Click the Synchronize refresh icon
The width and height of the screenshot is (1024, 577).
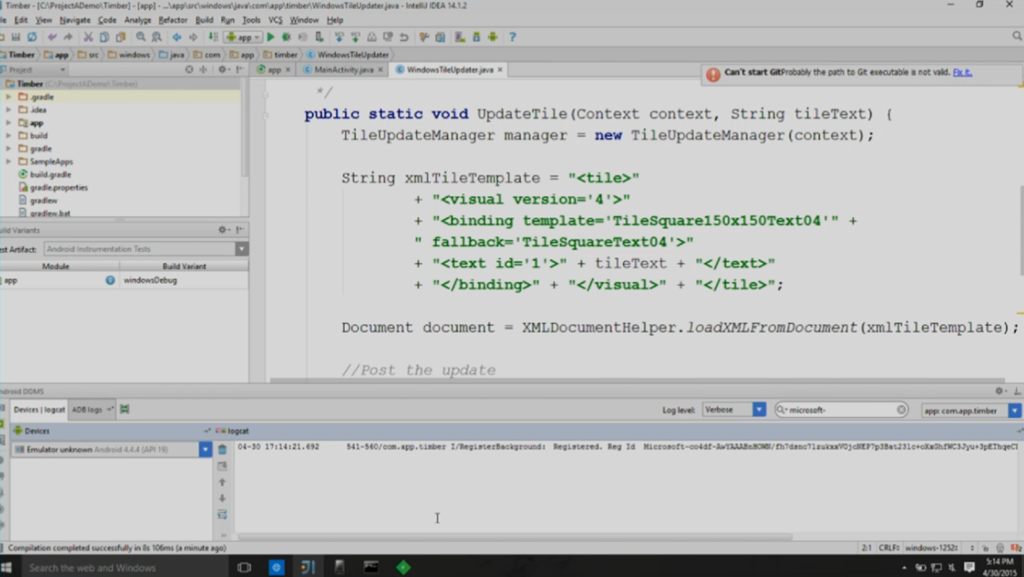(32, 37)
